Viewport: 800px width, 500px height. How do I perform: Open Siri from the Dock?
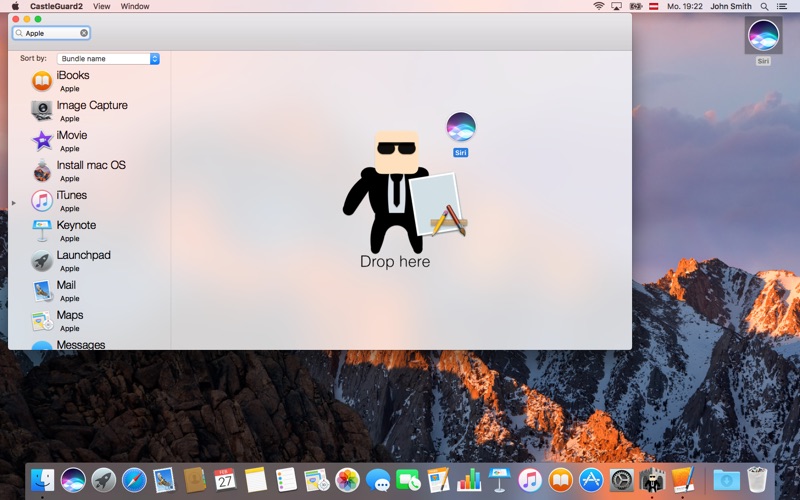(x=73, y=480)
